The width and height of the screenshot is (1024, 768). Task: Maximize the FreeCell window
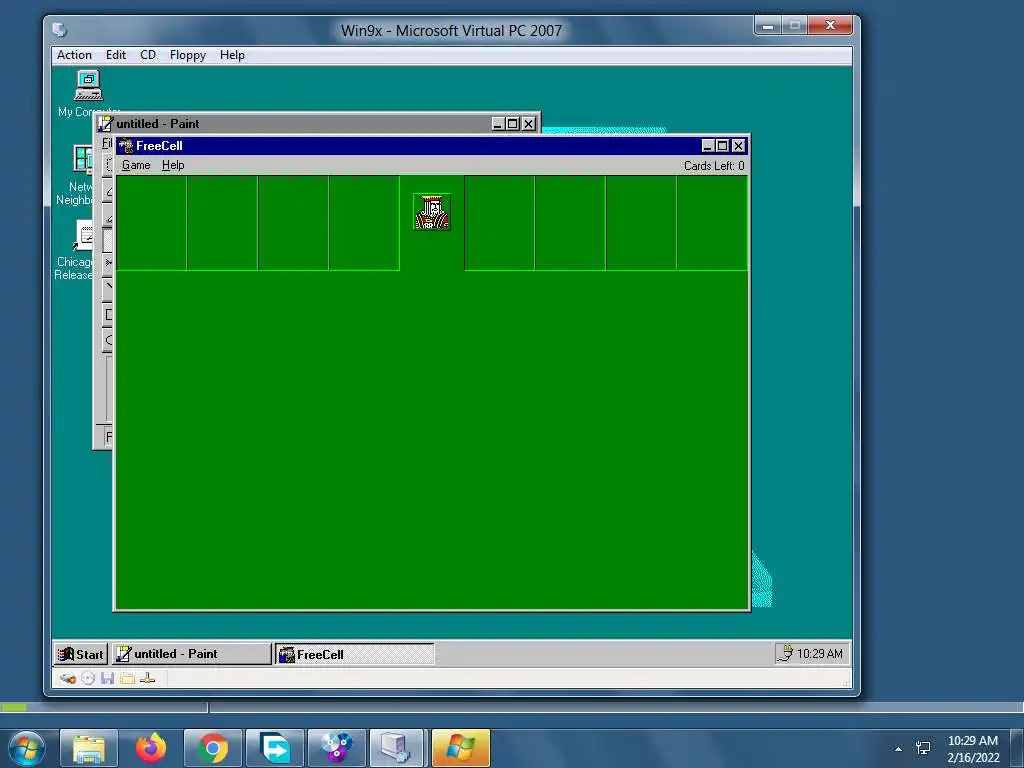coord(722,146)
